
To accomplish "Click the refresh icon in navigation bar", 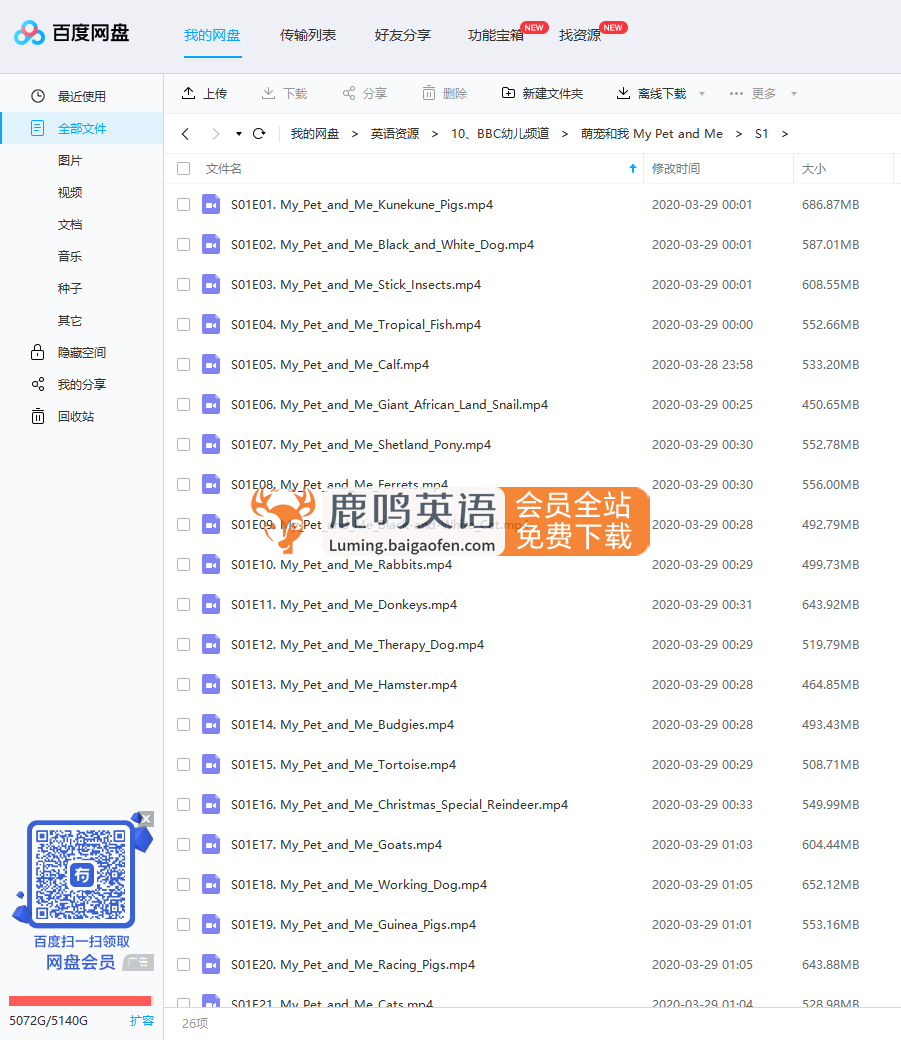I will point(259,134).
